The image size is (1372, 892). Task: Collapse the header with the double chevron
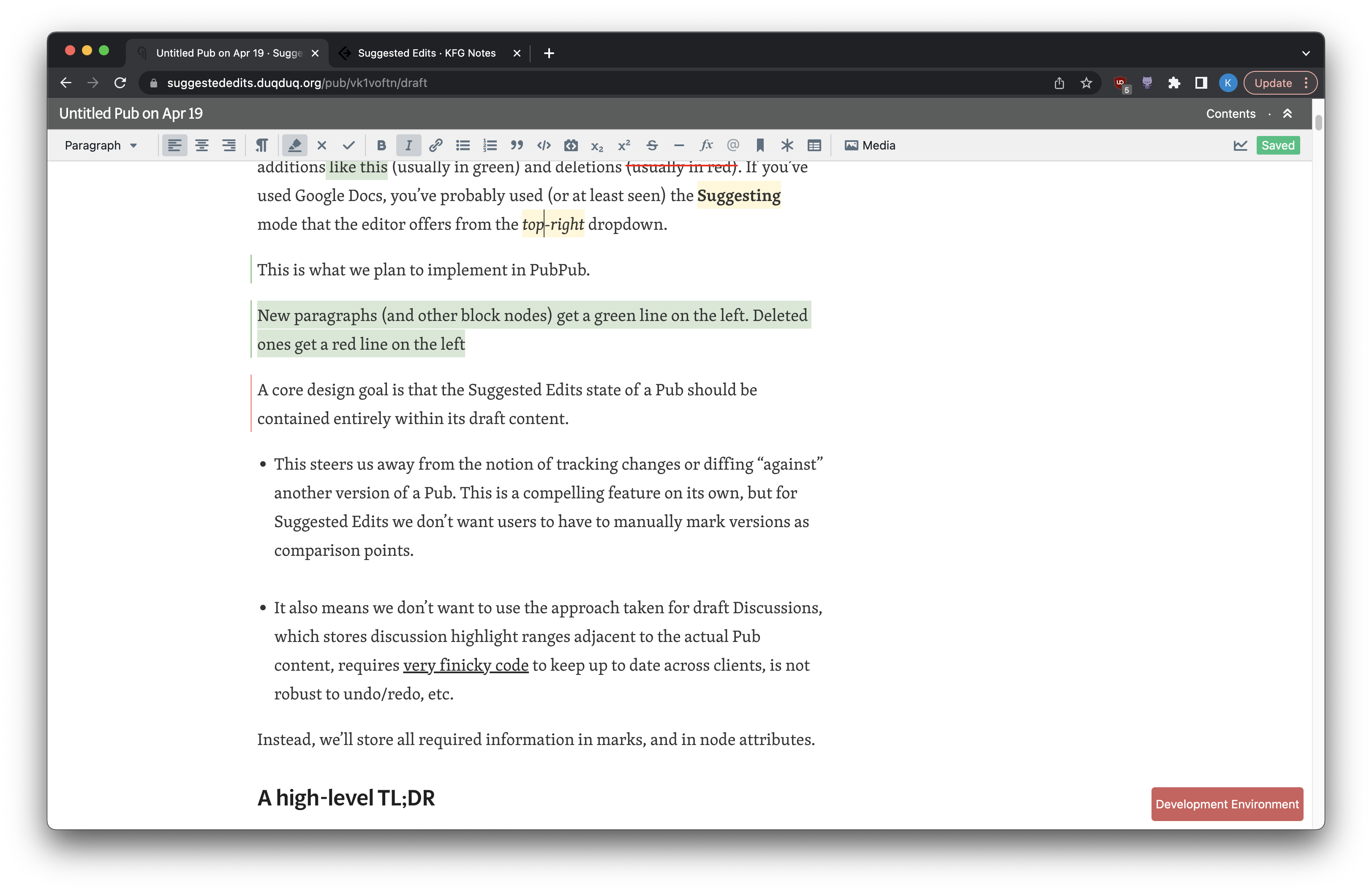click(x=1288, y=114)
